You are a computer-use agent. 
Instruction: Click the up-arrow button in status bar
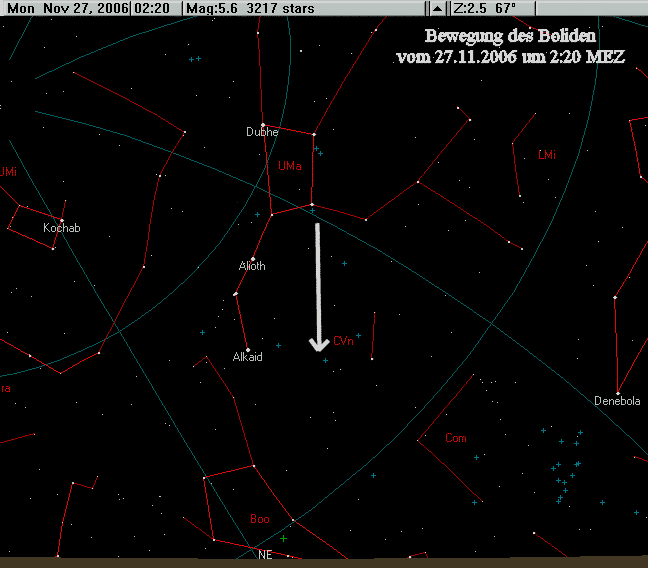point(437,8)
